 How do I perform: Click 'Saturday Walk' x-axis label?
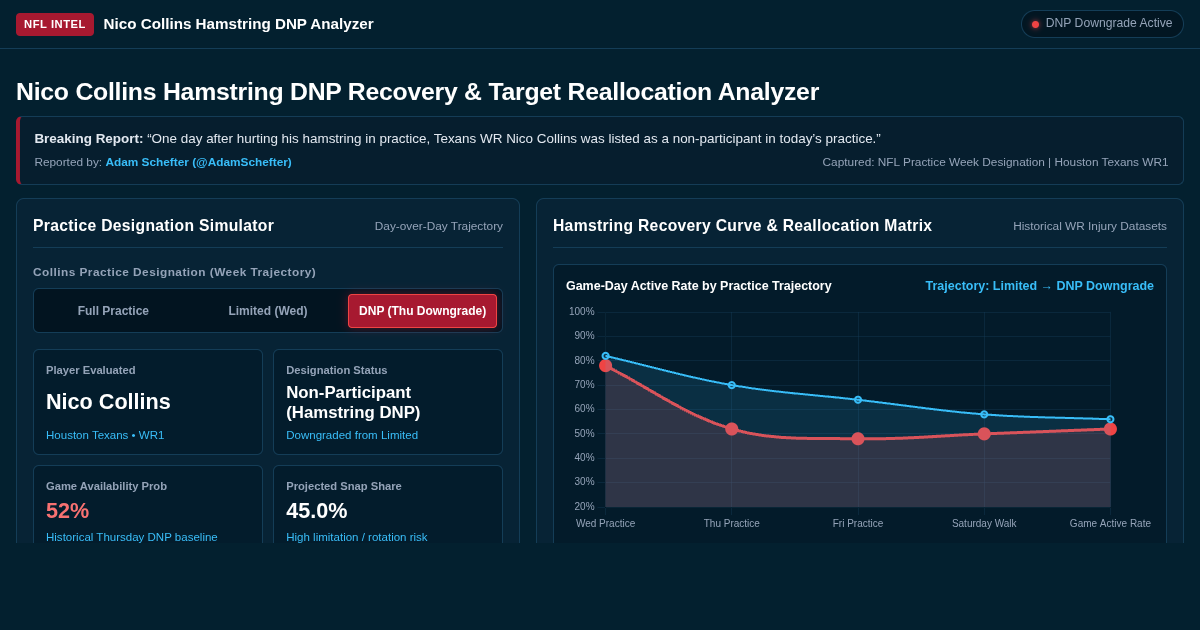click(x=984, y=523)
